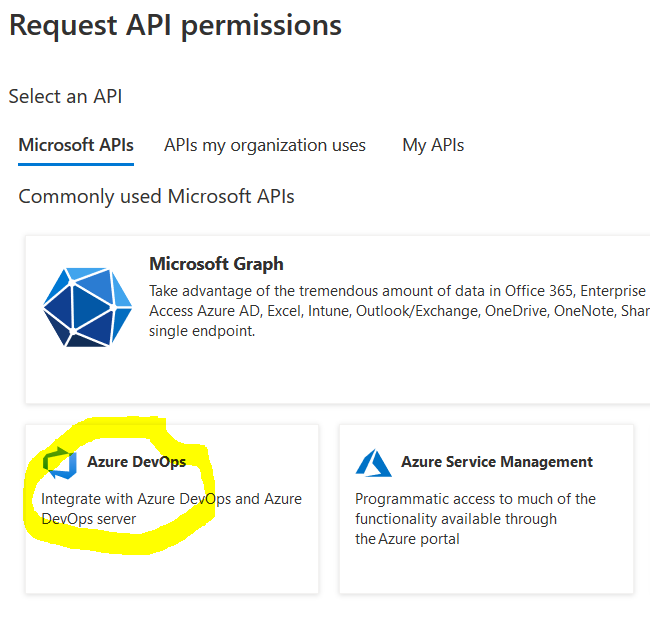
Task: Open the Azure Service Management title
Action: click(x=497, y=462)
